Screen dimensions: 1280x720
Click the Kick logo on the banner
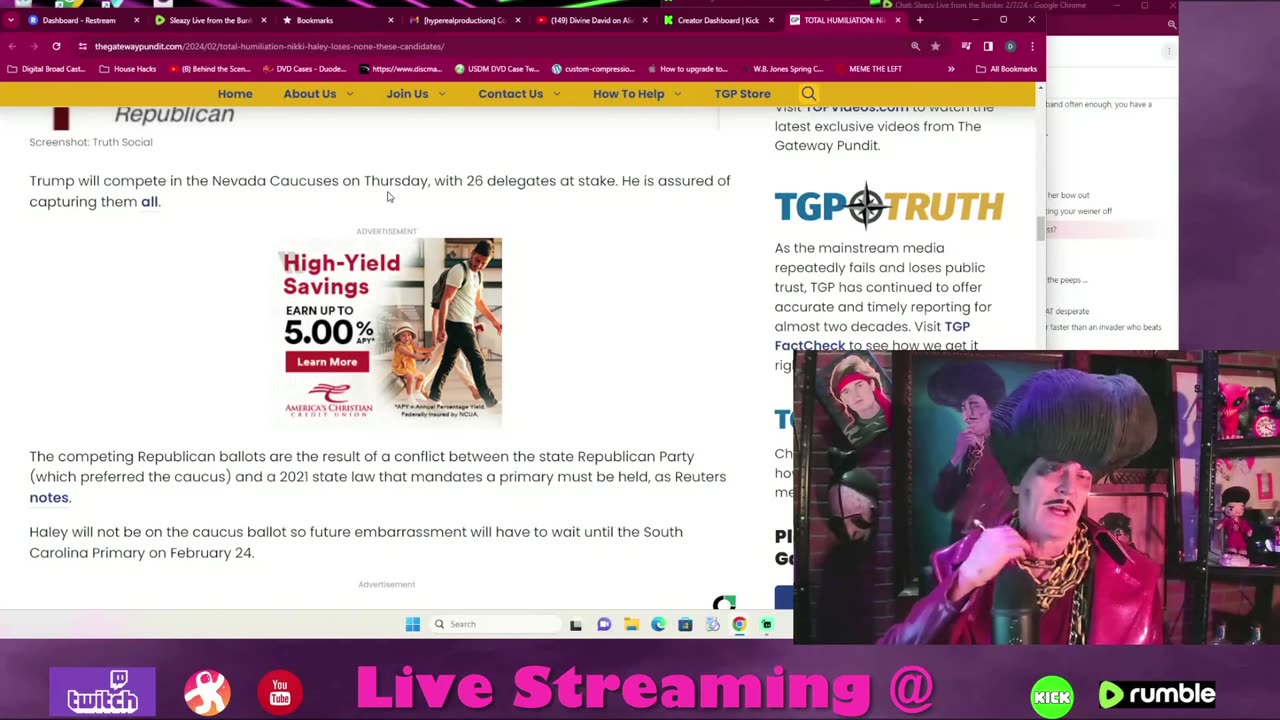pyautogui.click(x=1052, y=696)
